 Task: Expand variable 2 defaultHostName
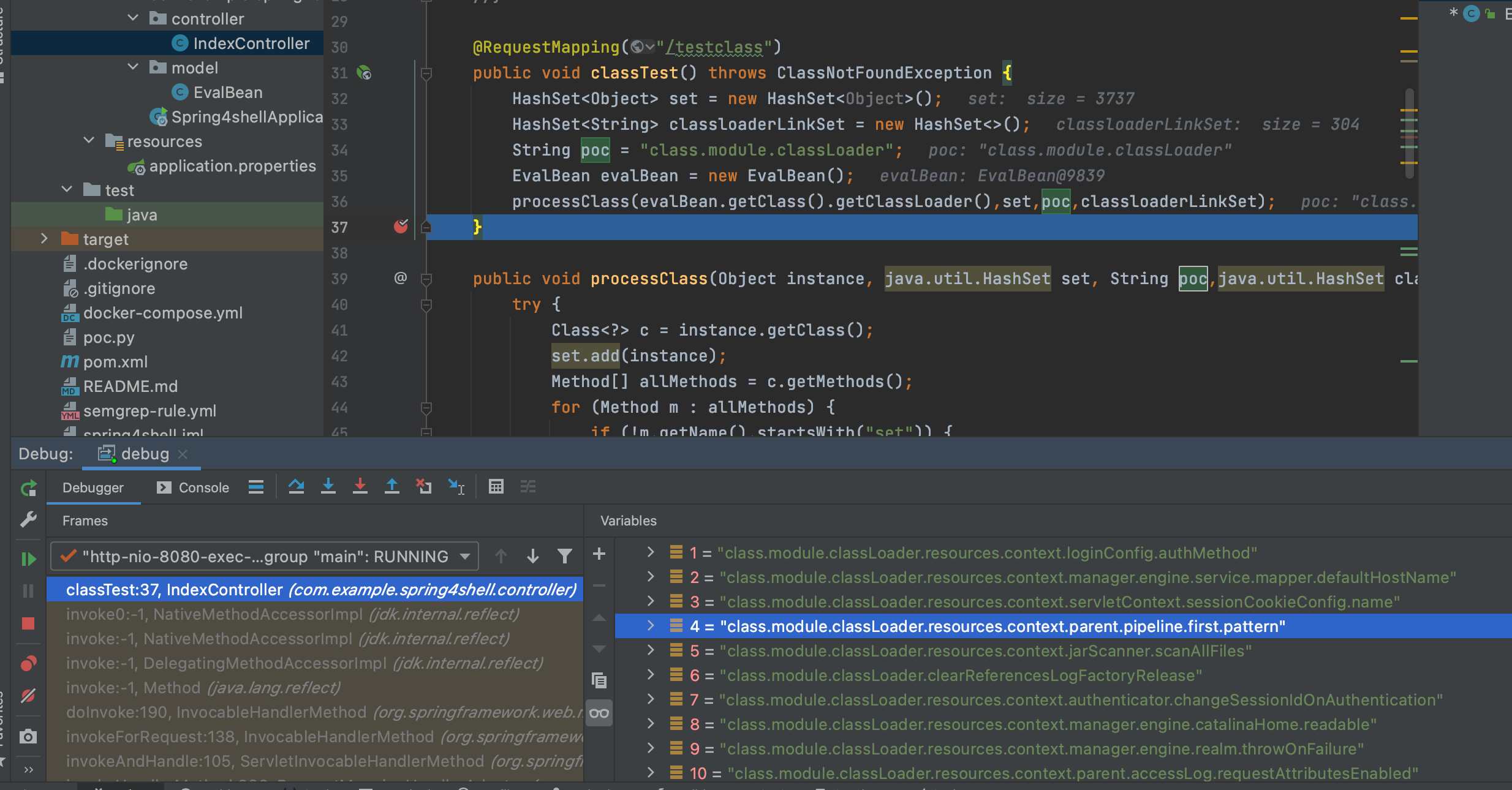[651, 577]
